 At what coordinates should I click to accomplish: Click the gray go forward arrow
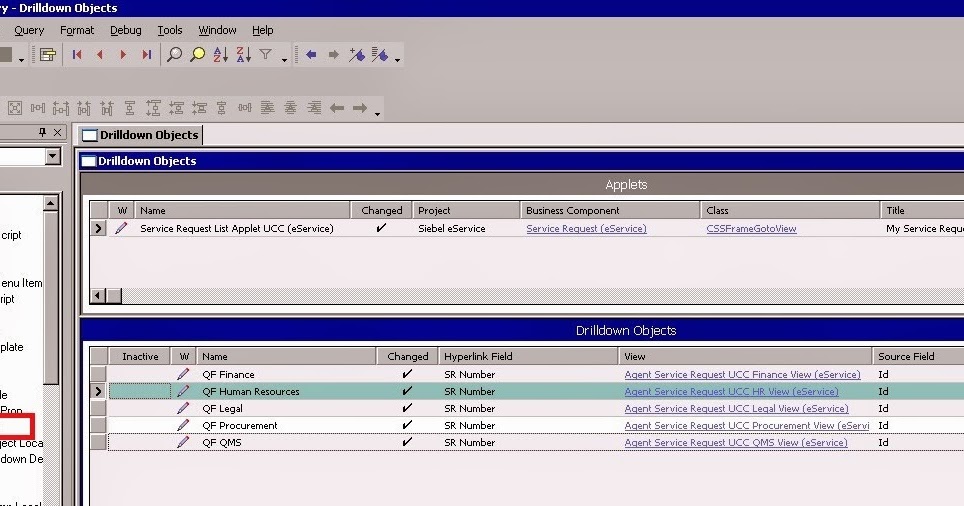pyautogui.click(x=334, y=55)
